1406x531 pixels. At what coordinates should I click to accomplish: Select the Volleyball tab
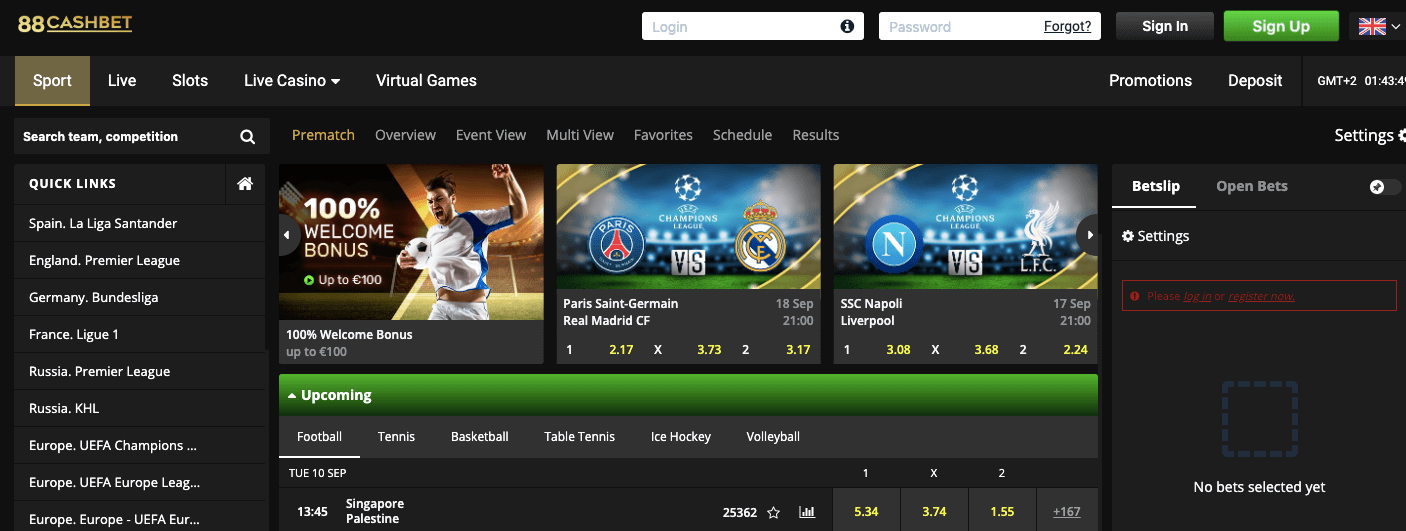pos(773,437)
